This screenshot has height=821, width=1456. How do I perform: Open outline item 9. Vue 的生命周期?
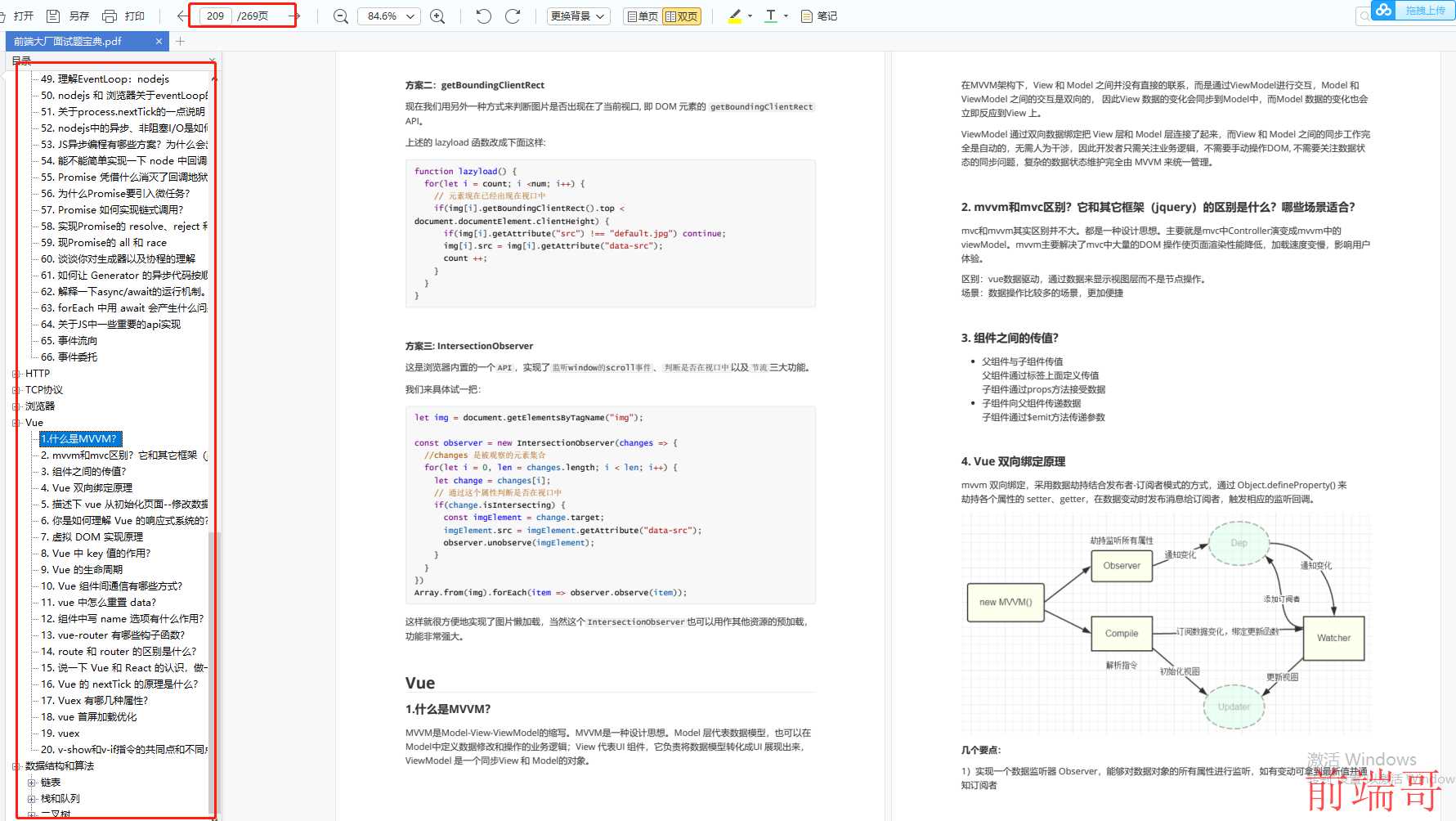[x=82, y=570]
